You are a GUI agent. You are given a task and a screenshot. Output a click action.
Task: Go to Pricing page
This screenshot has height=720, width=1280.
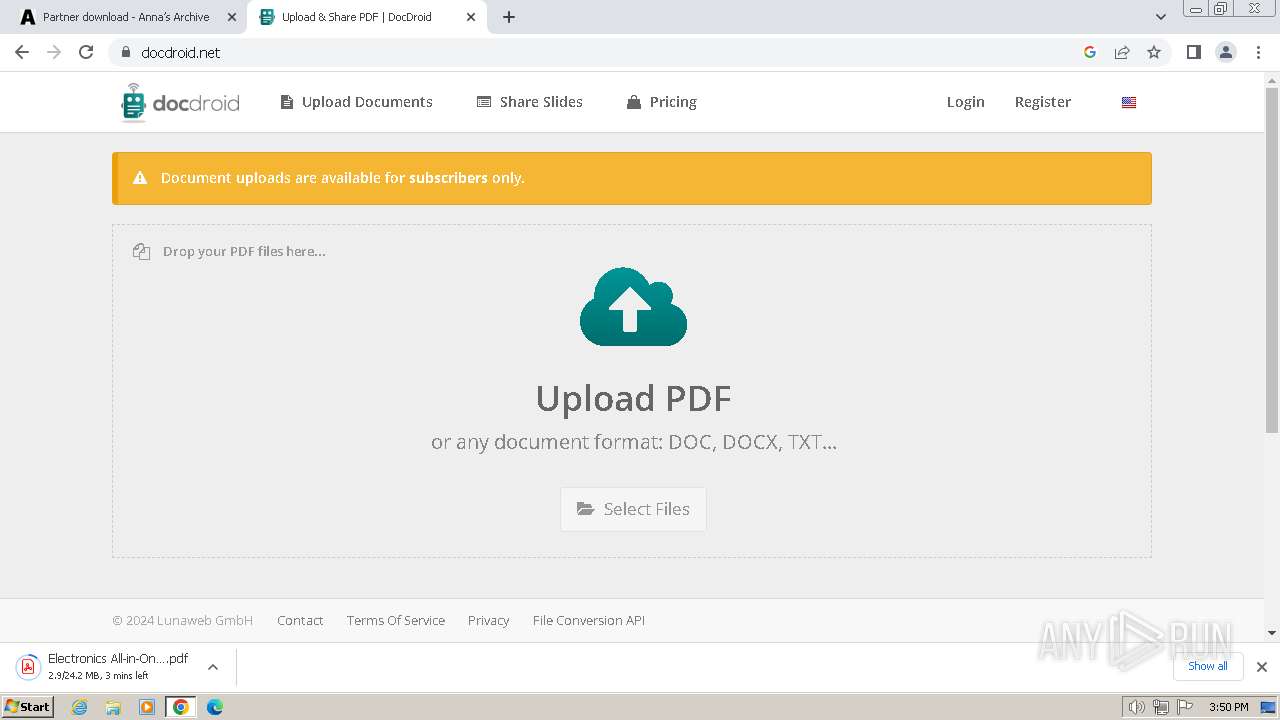pyautogui.click(x=662, y=102)
